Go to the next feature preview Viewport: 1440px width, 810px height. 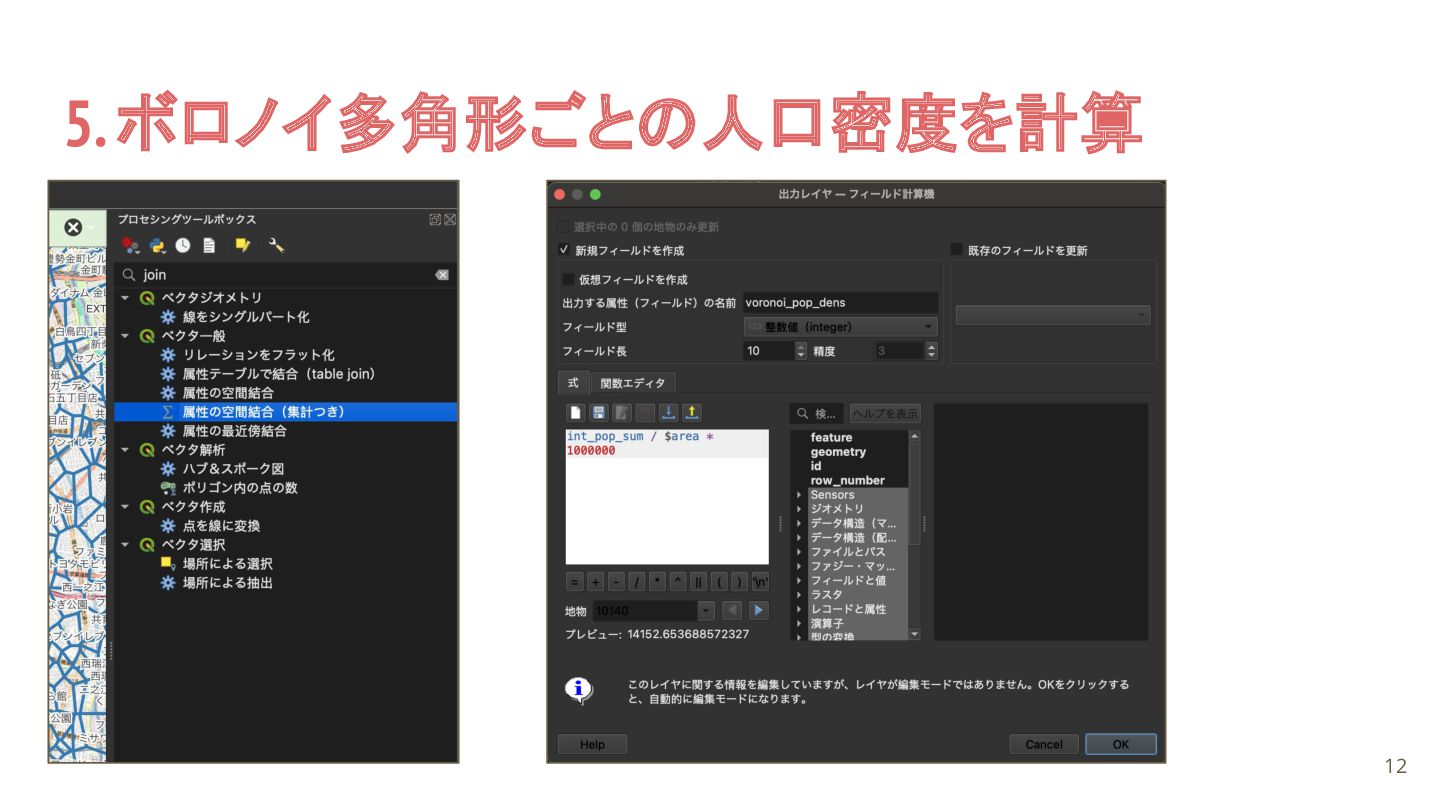click(759, 610)
